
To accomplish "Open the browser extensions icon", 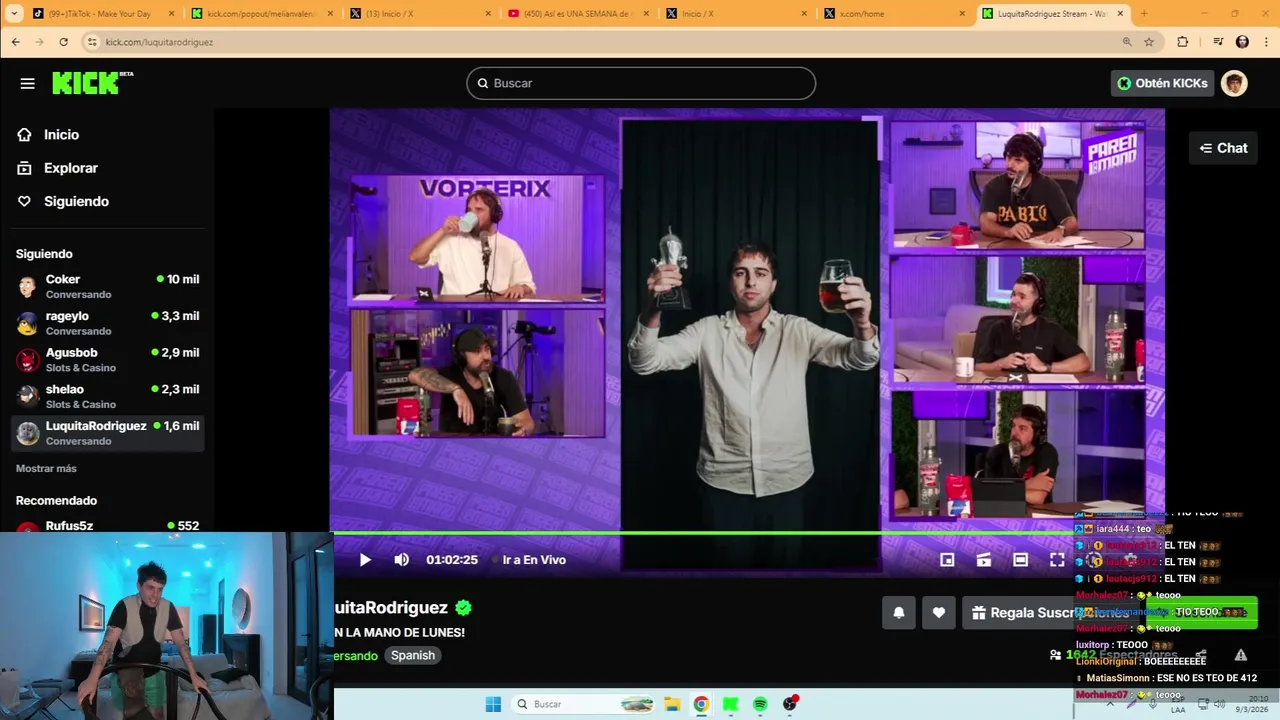I will (1183, 42).
